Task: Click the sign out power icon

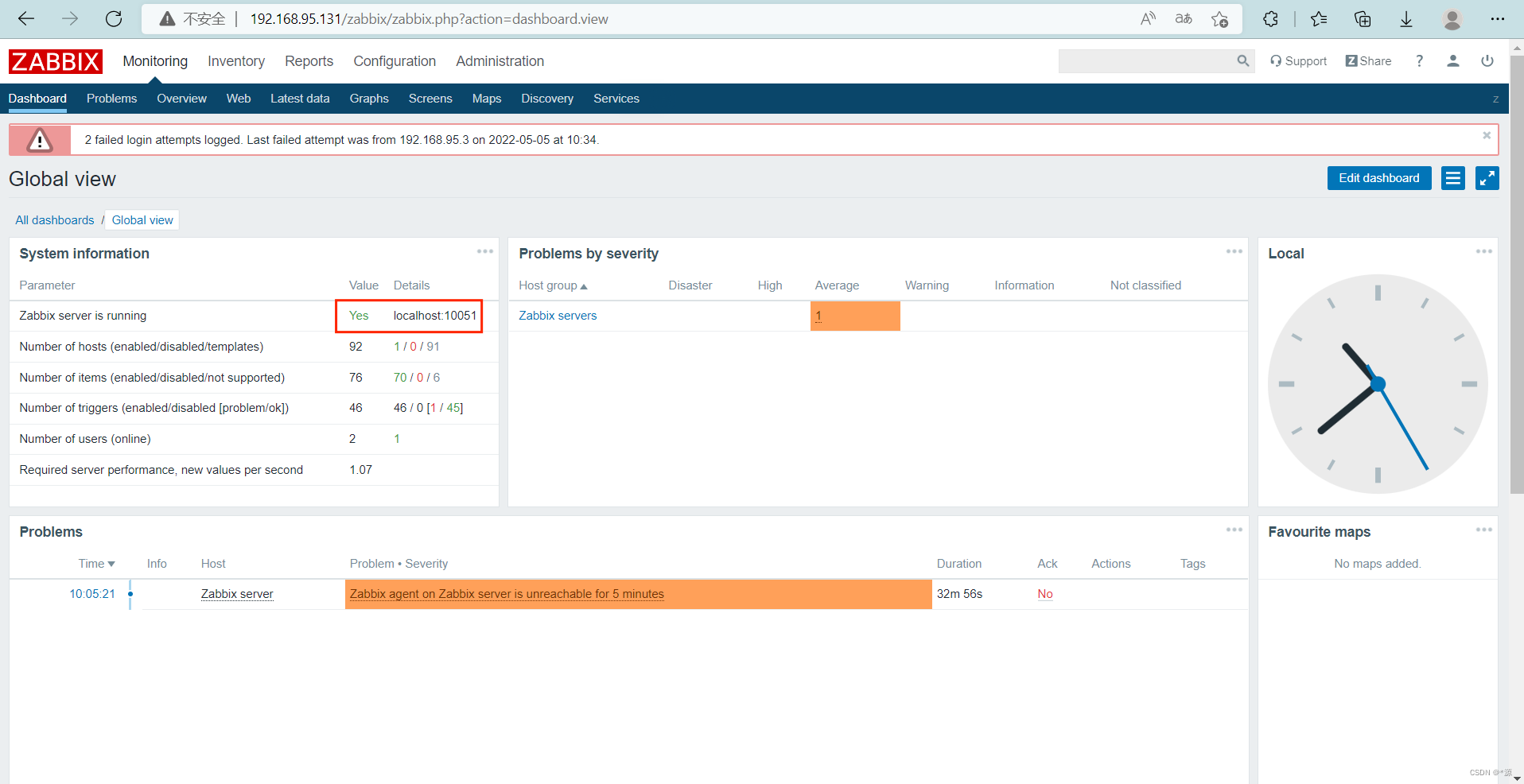Action: [1487, 61]
